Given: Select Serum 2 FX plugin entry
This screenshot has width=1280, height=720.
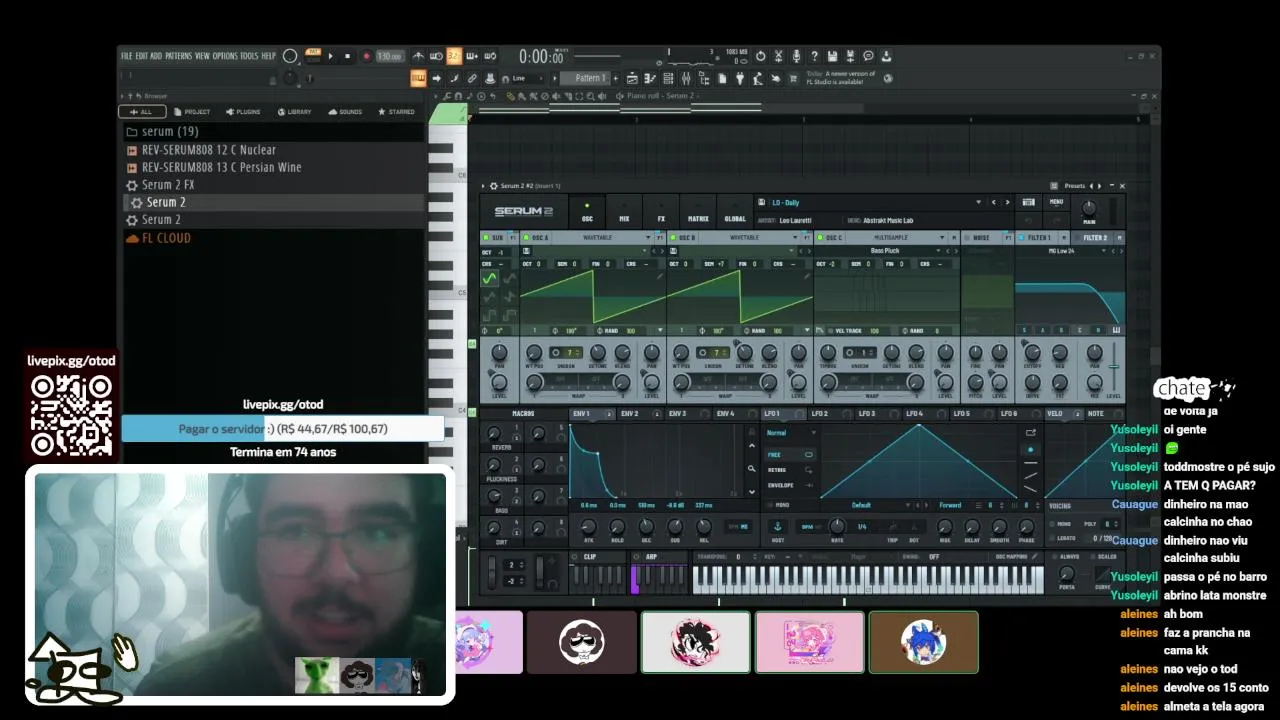Looking at the screenshot, I should [x=272, y=185].
